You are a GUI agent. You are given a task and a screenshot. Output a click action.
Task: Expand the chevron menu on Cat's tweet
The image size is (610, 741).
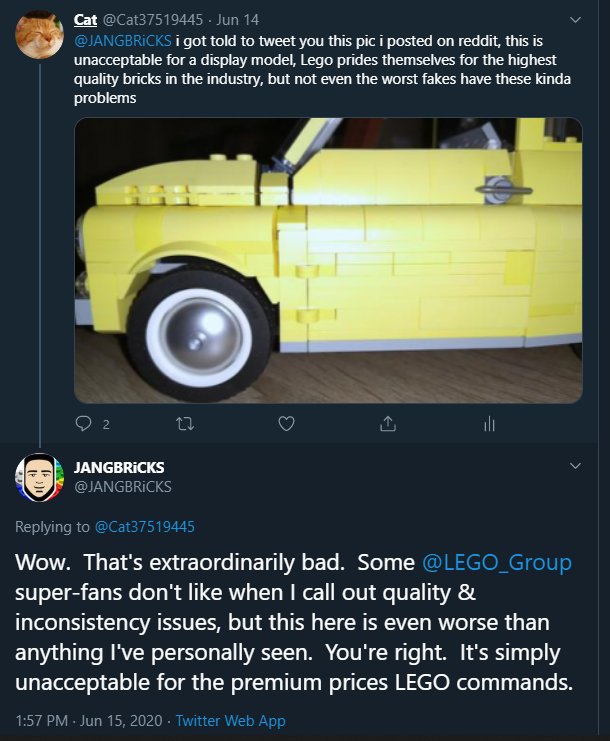[x=575, y=19]
